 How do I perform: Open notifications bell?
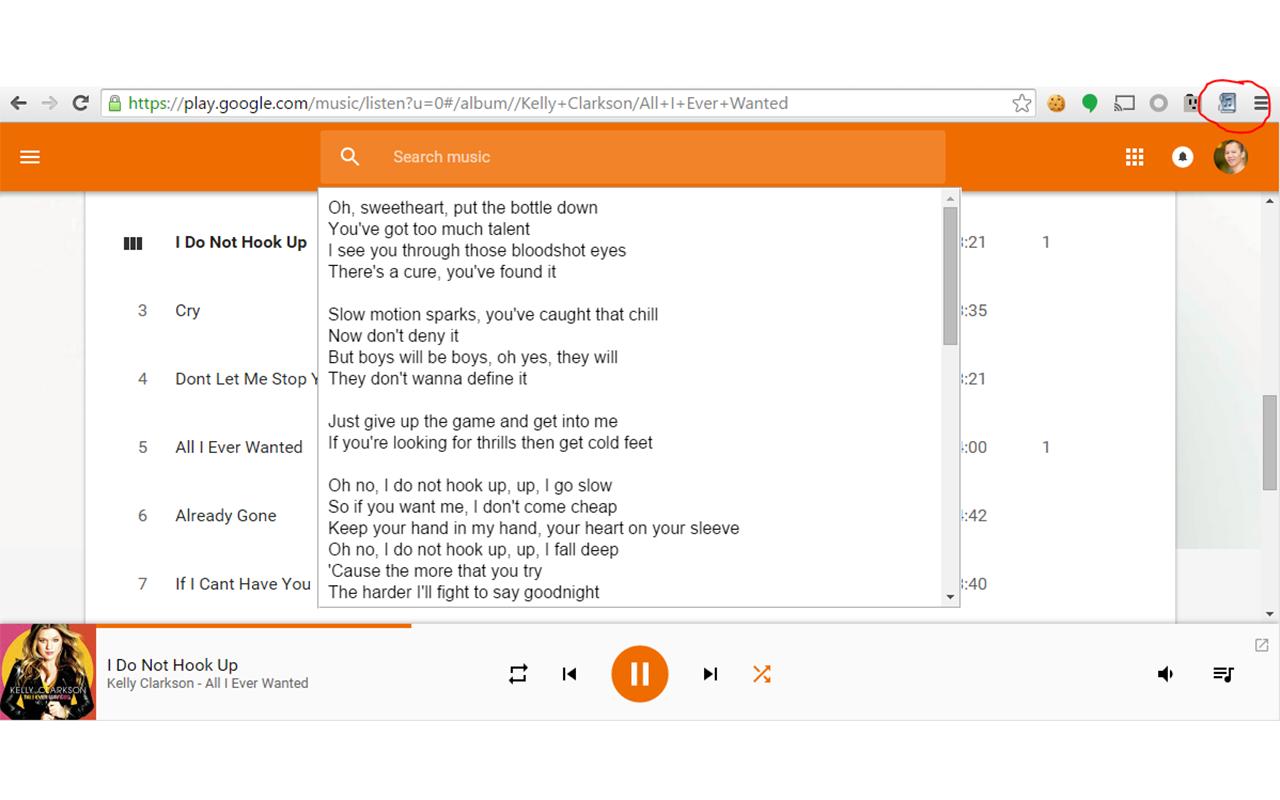point(1182,157)
